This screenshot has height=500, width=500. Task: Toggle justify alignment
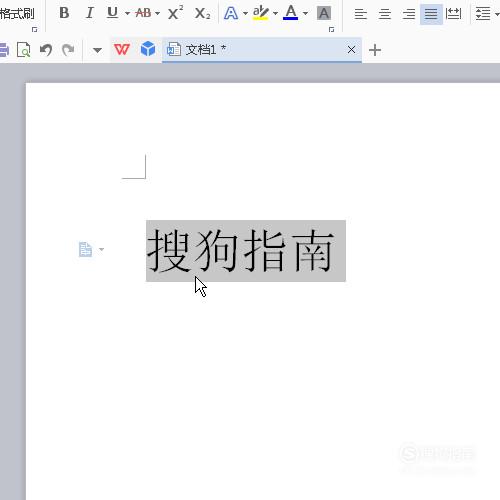pos(431,14)
